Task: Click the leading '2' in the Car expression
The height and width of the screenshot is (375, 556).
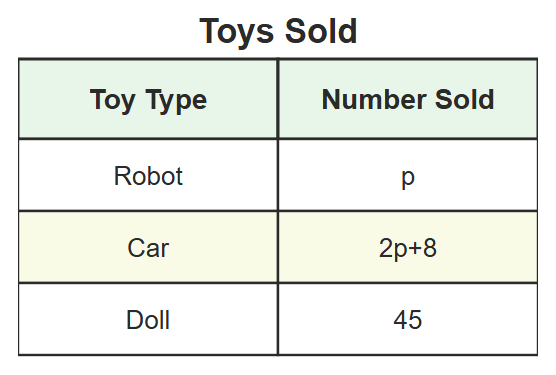Action: pos(386,248)
